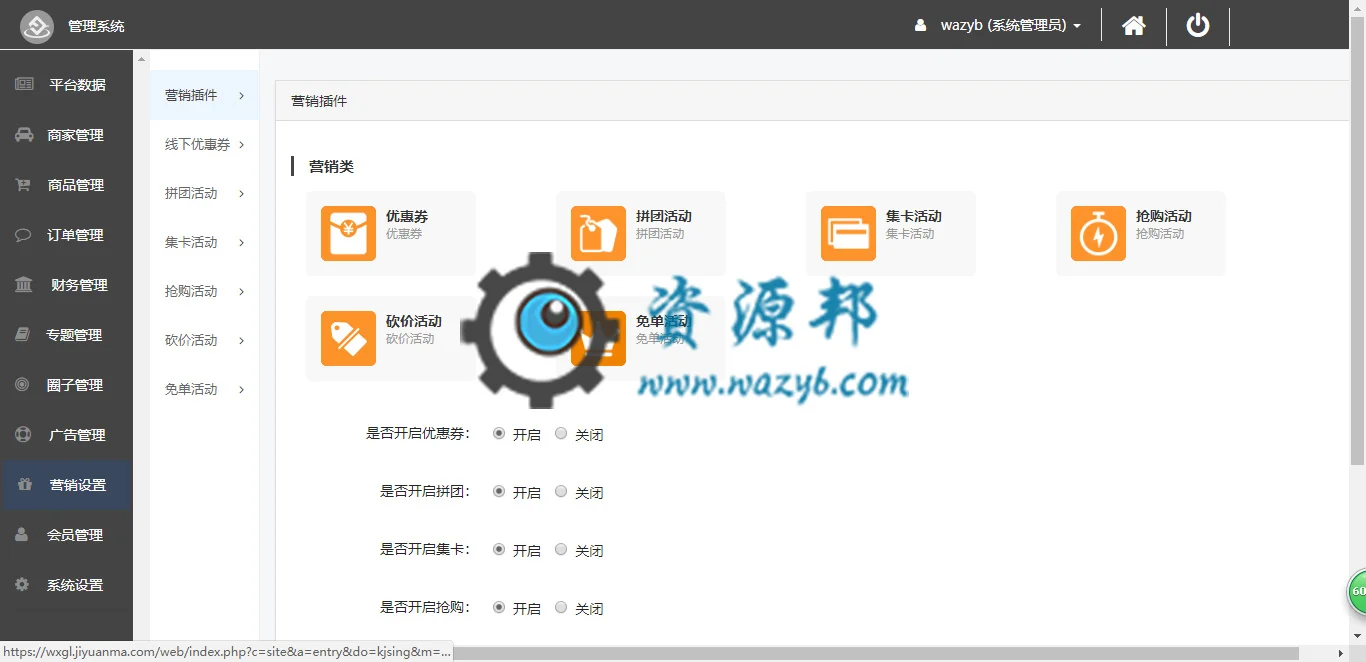1366x662 pixels.
Task: Click the green 60 badge at right edge
Action: [1357, 591]
